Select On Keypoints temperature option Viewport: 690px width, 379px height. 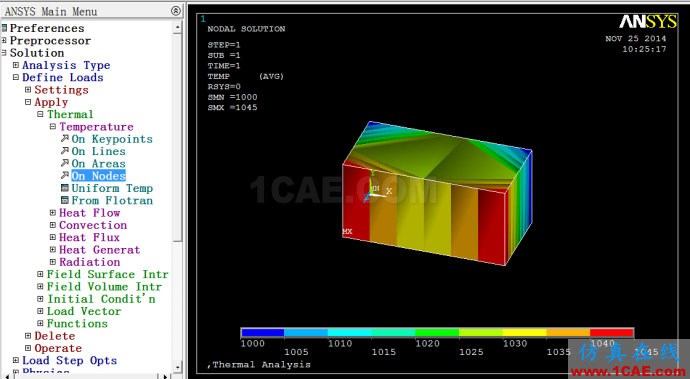click(x=112, y=139)
